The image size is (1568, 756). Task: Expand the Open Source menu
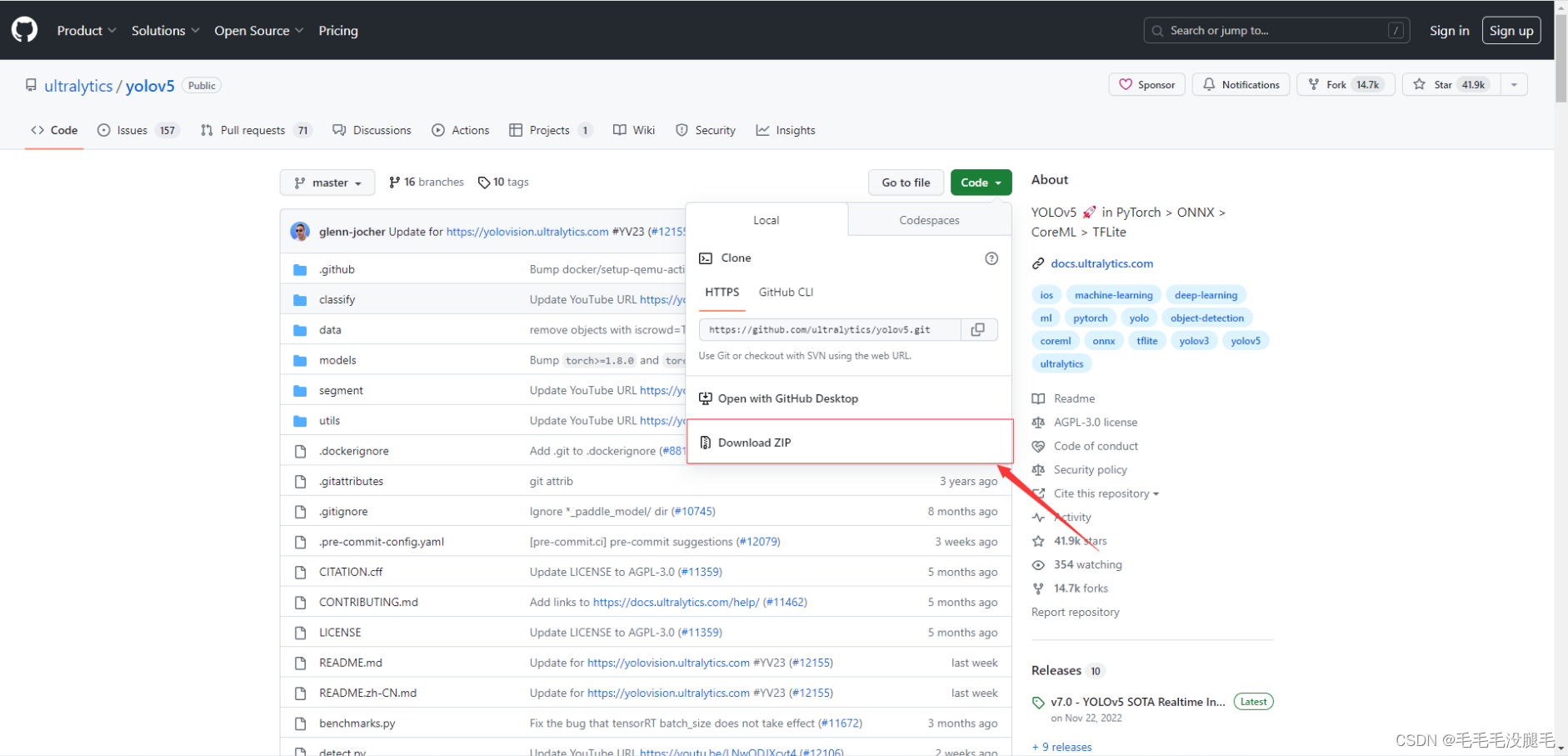tap(259, 31)
